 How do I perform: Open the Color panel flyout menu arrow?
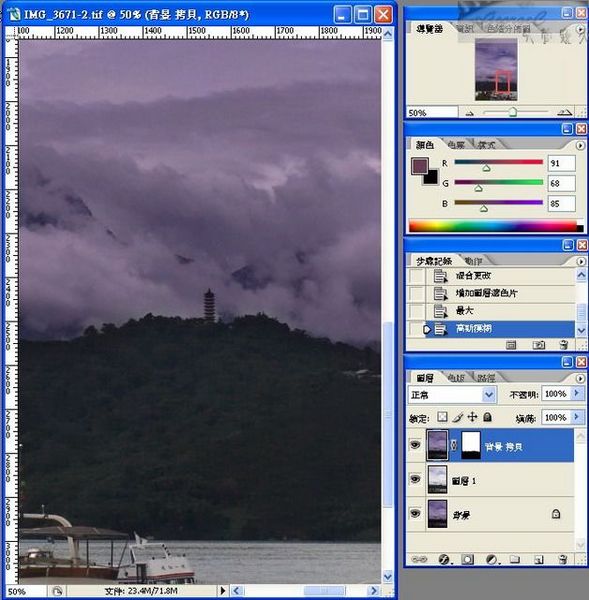click(580, 145)
